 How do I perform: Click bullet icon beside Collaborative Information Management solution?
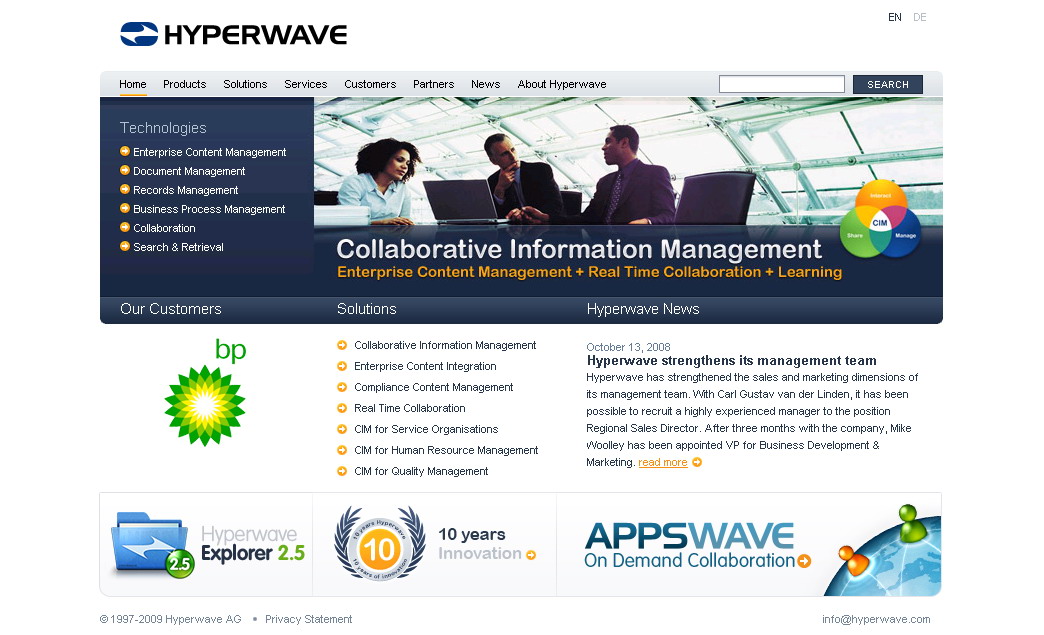pos(342,345)
